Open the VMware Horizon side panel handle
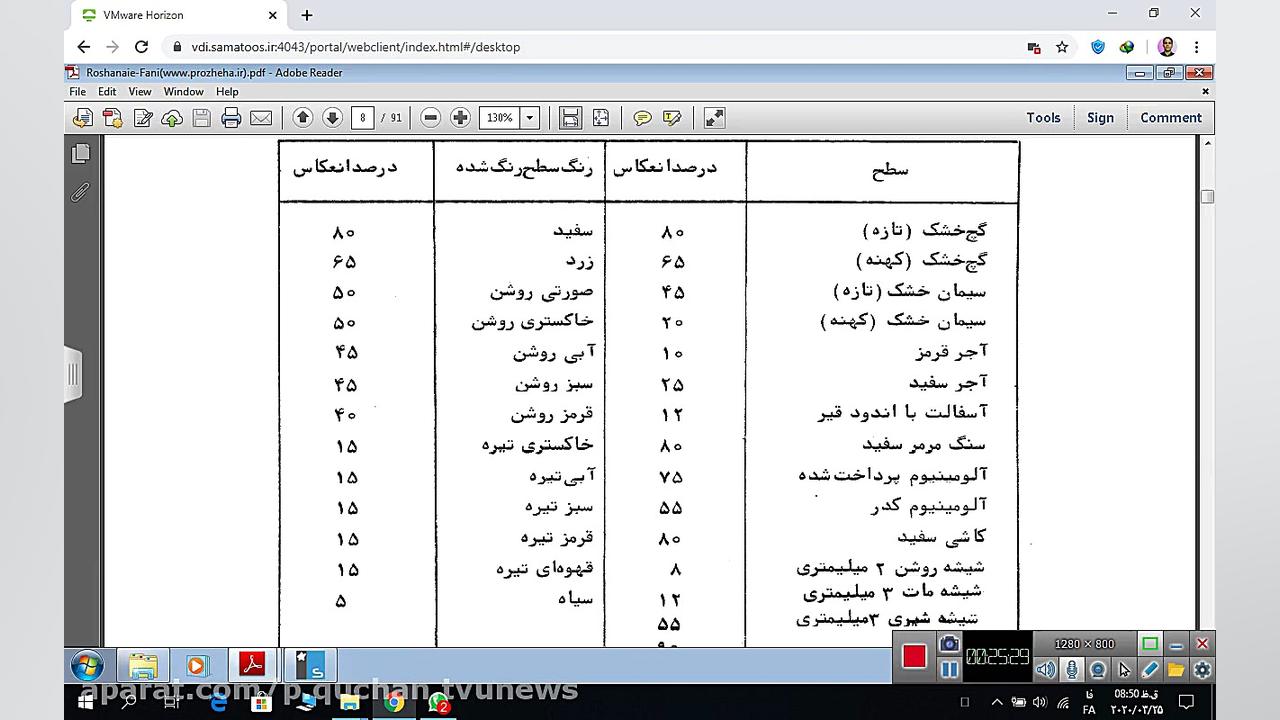1280x720 pixels. (73, 375)
